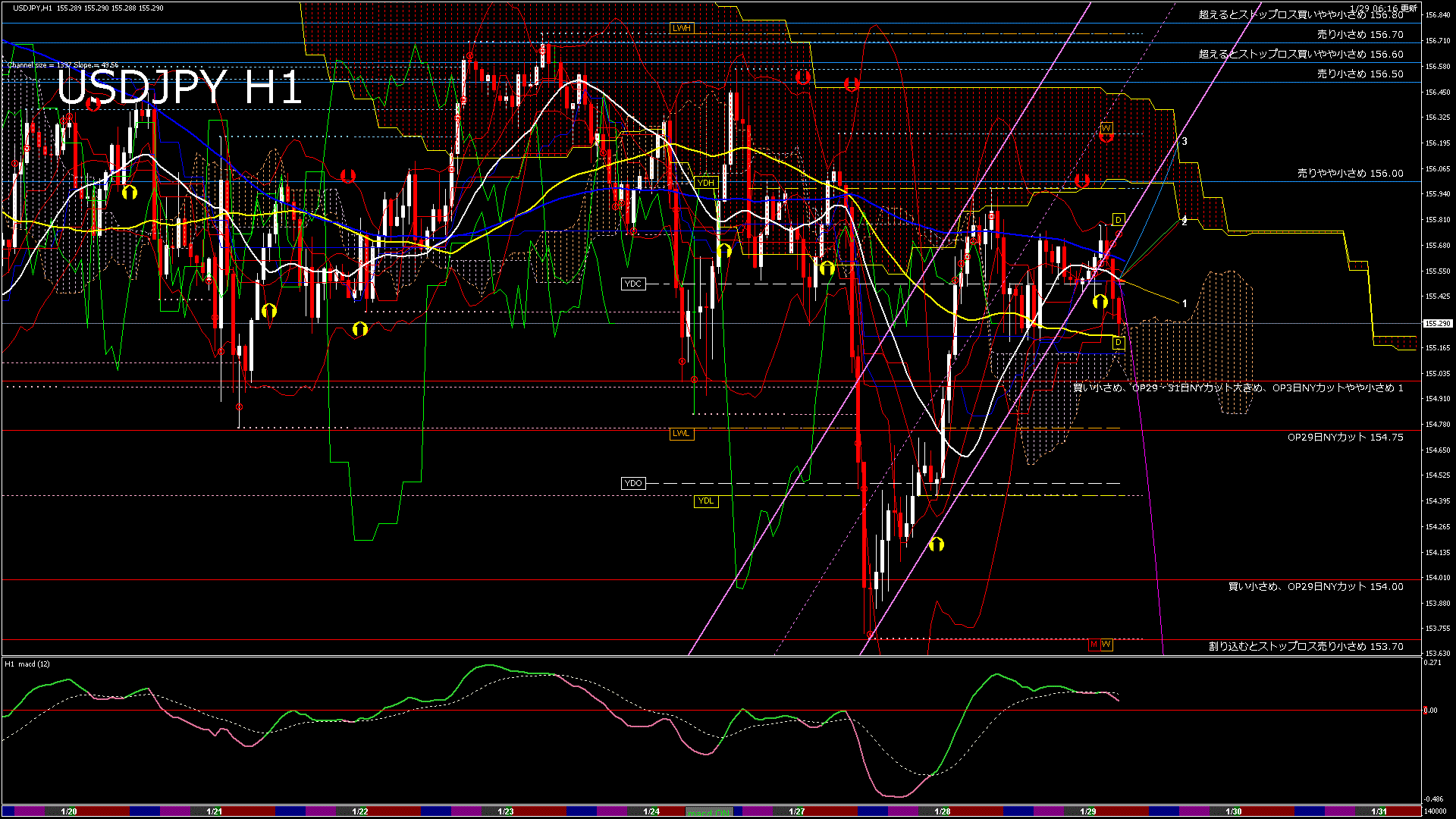Click the orange LWL level label
The height and width of the screenshot is (819, 1456).
click(x=681, y=434)
